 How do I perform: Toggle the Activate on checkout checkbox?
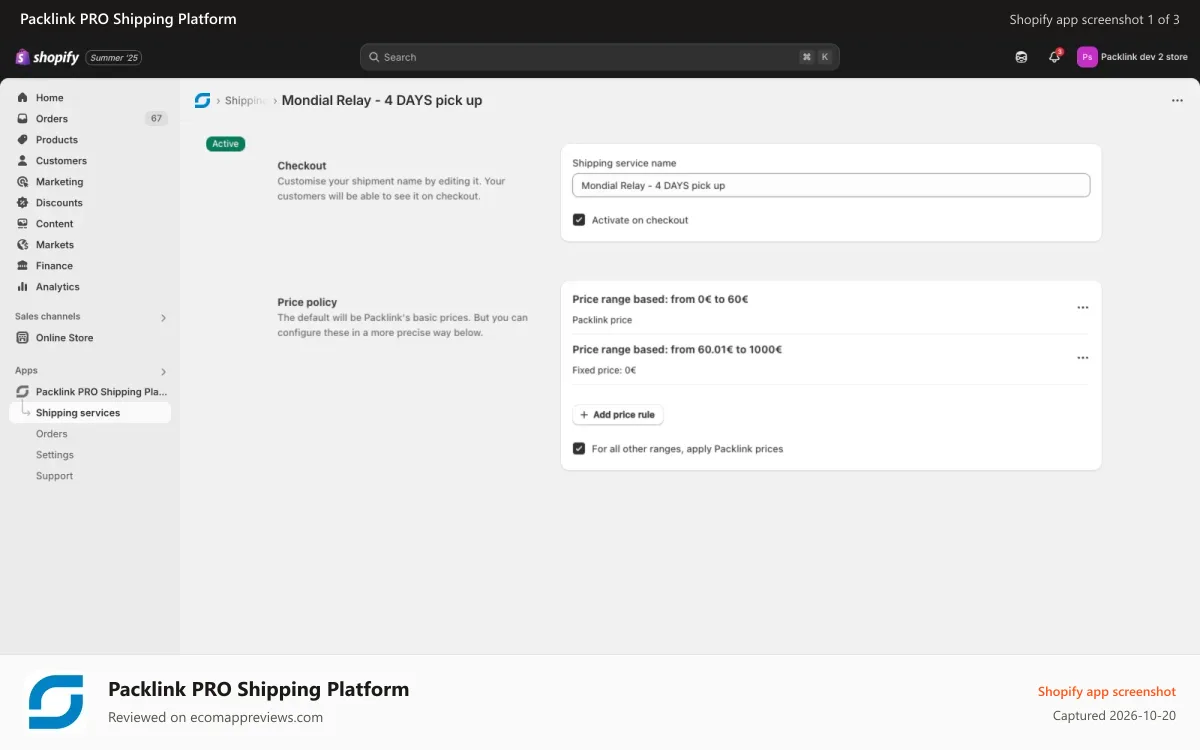point(578,220)
